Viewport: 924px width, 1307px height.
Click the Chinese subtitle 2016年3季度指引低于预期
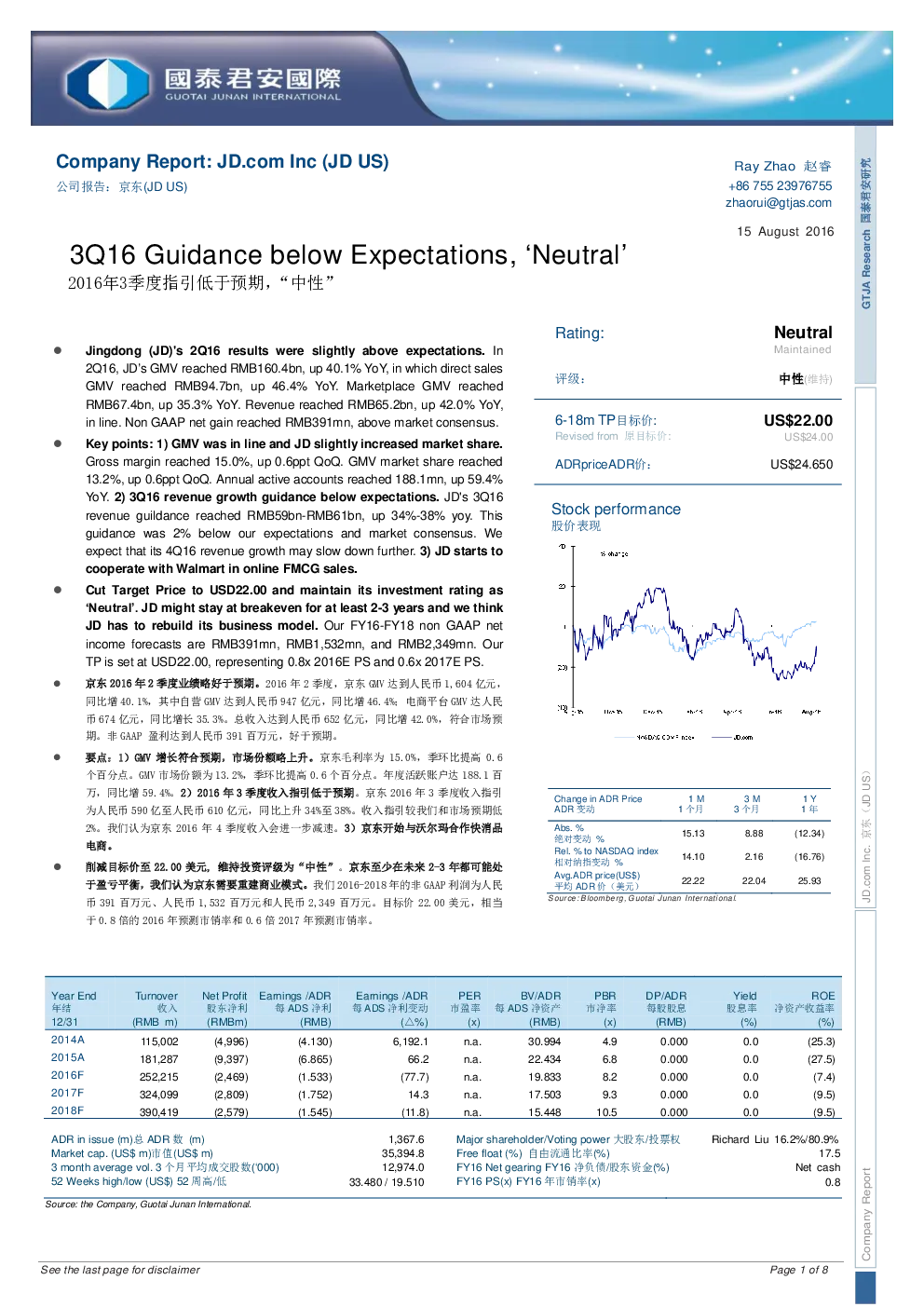(x=200, y=282)
